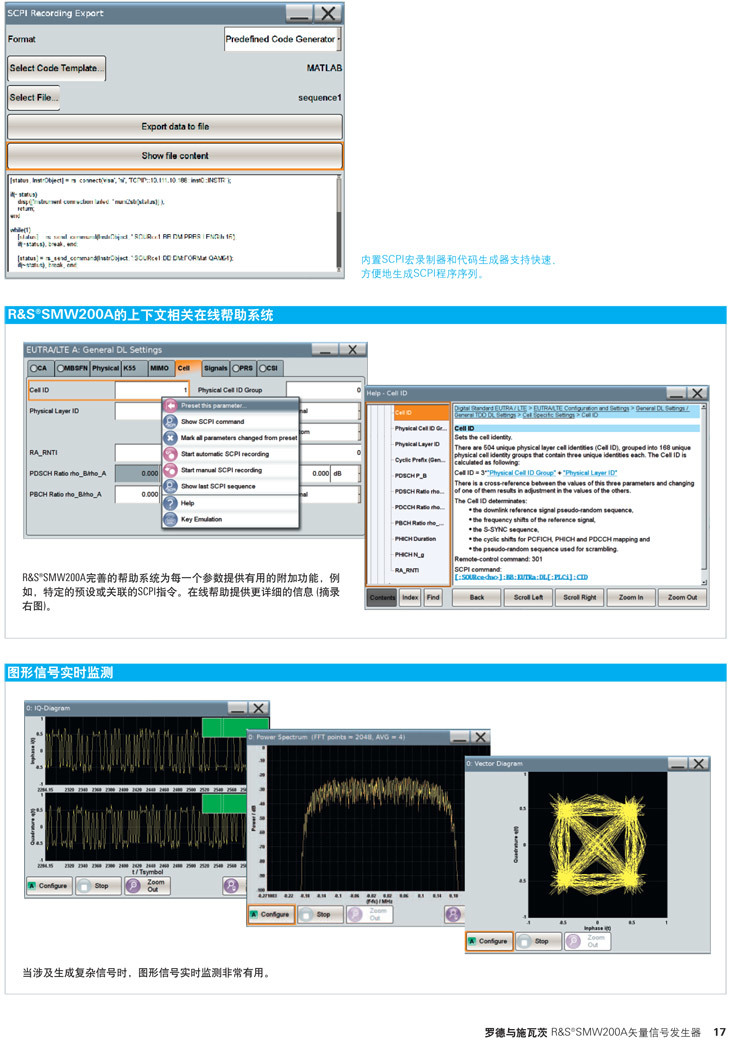Click the Show last SCPI sequence icon
Image resolution: width=750 pixels, height=1040 pixels.
170,486
